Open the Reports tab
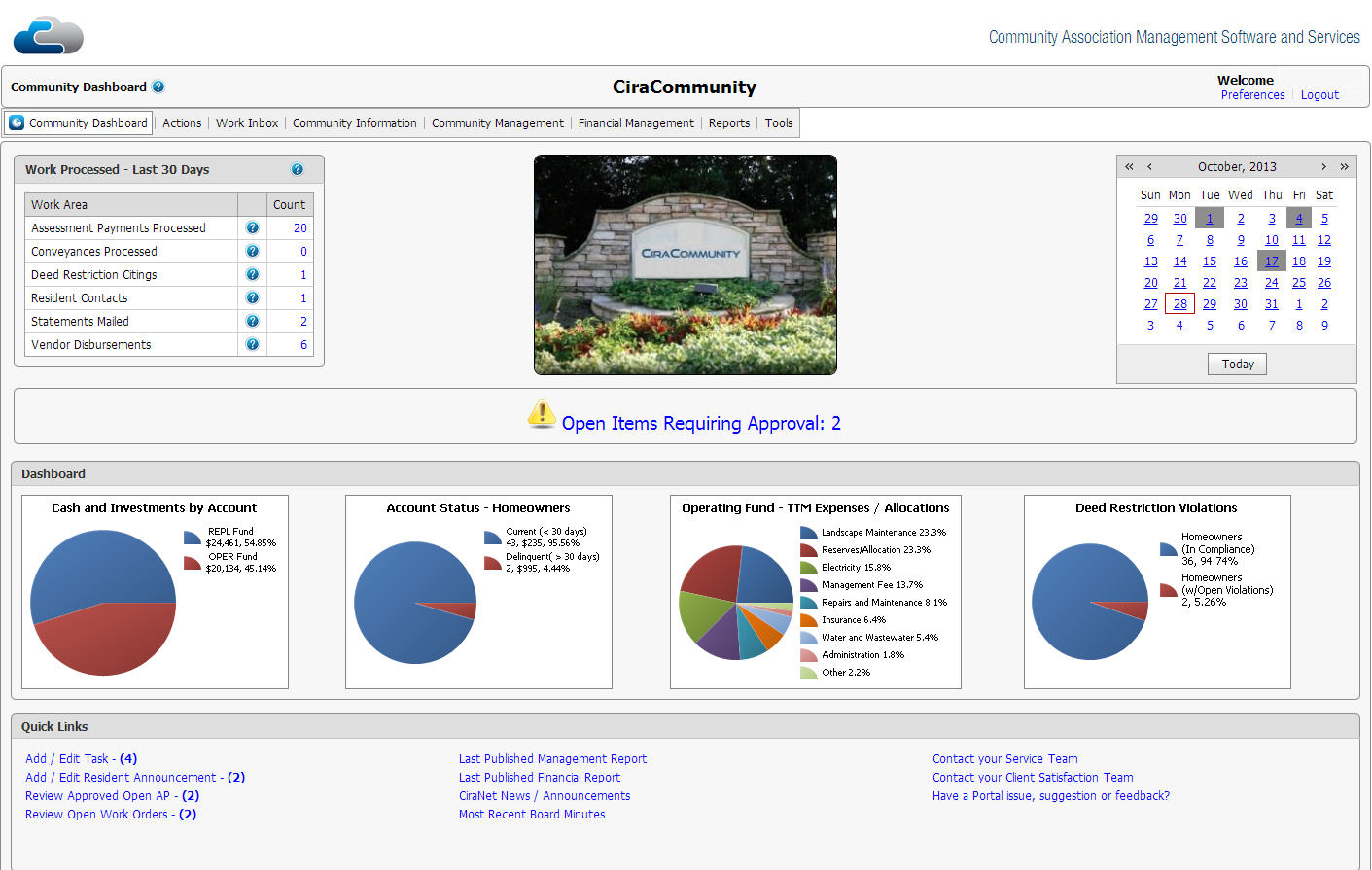This screenshot has width=1372, height=870. (729, 122)
